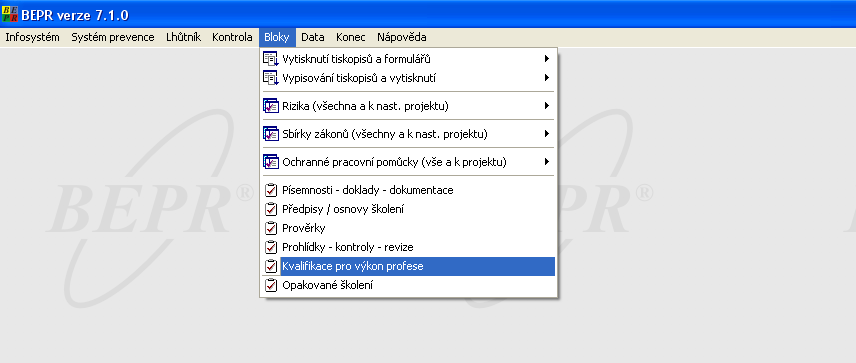Image resolution: width=856 pixels, height=363 pixels.
Task: Select Ochranné pracovní pomůcky entry
Action: pos(408,162)
